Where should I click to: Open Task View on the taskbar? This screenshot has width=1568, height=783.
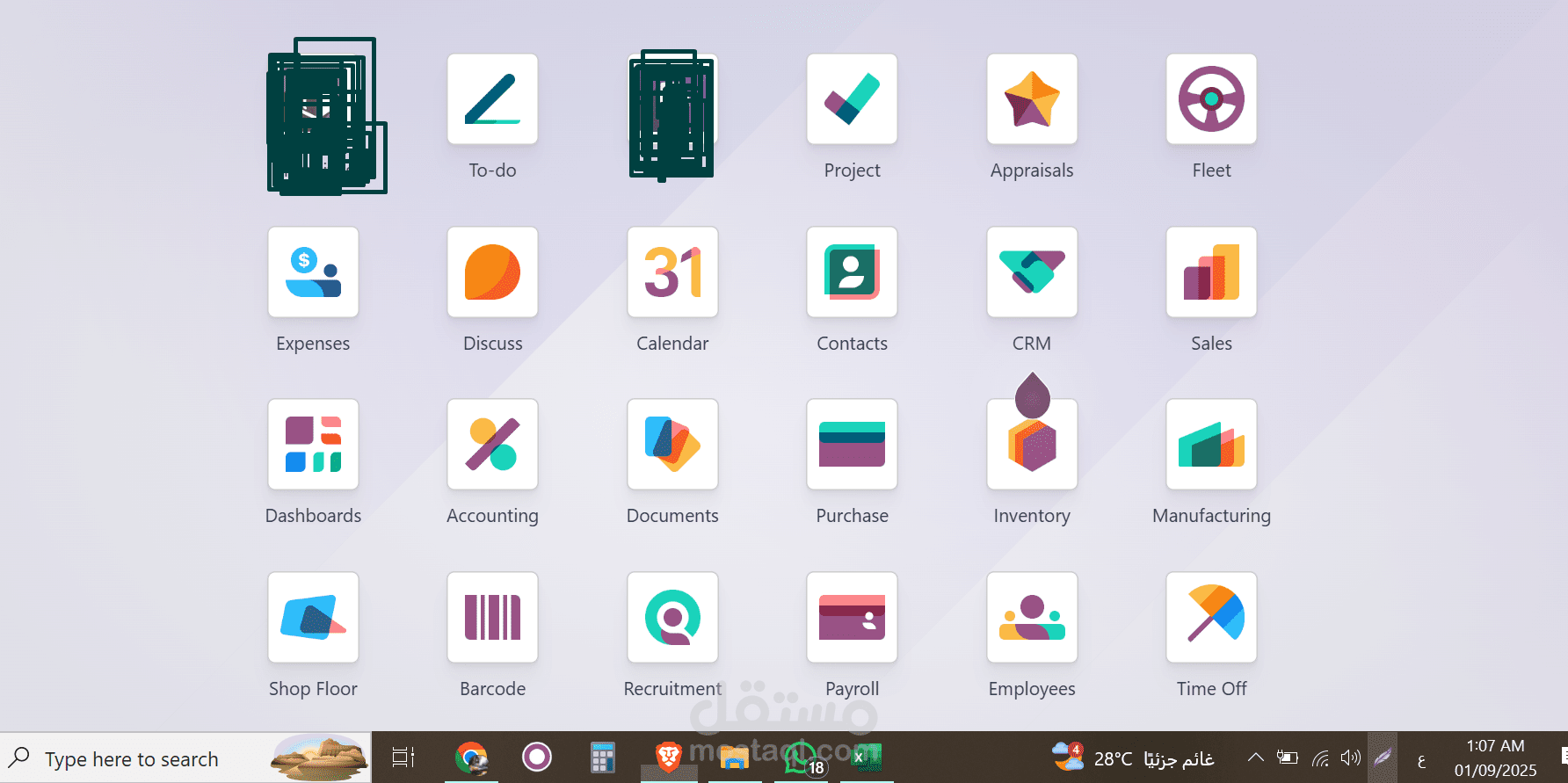(403, 757)
